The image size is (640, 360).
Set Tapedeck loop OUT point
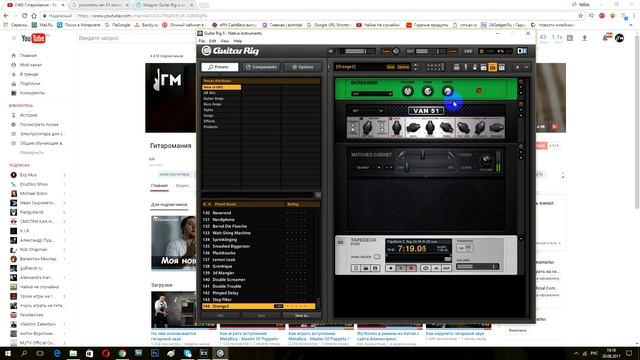[x=446, y=268]
